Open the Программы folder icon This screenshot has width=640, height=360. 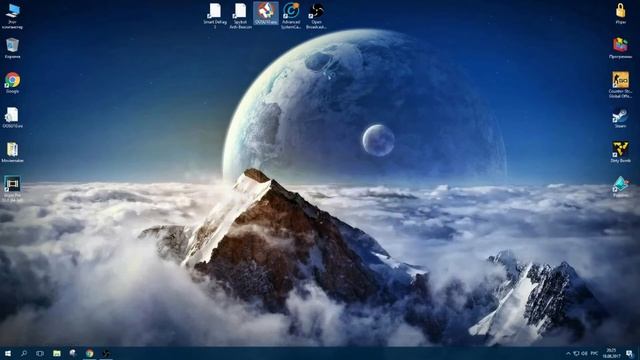click(620, 48)
